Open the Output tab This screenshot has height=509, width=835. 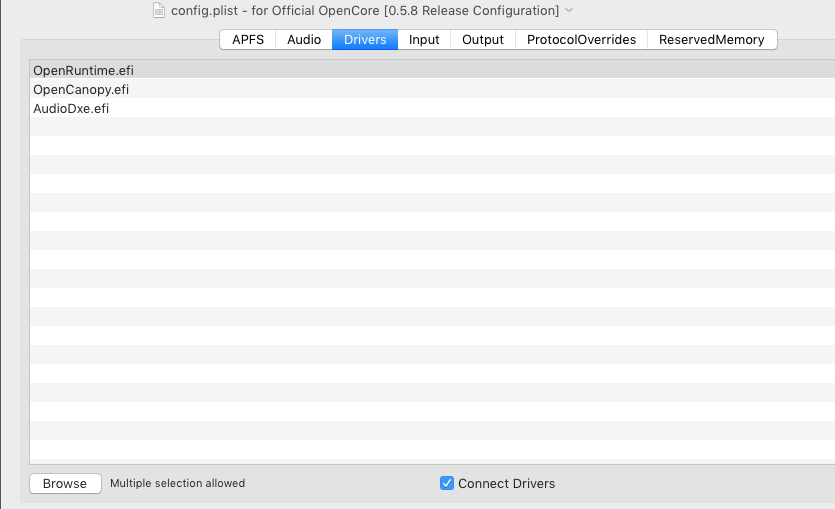tap(482, 39)
